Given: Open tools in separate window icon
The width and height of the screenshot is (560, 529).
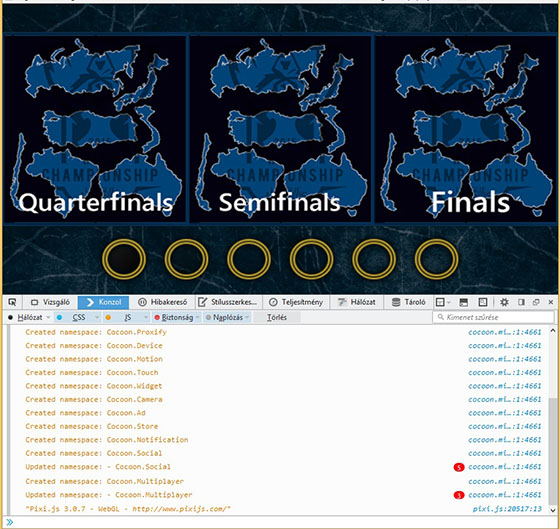Looking at the screenshot, I should point(536,302).
